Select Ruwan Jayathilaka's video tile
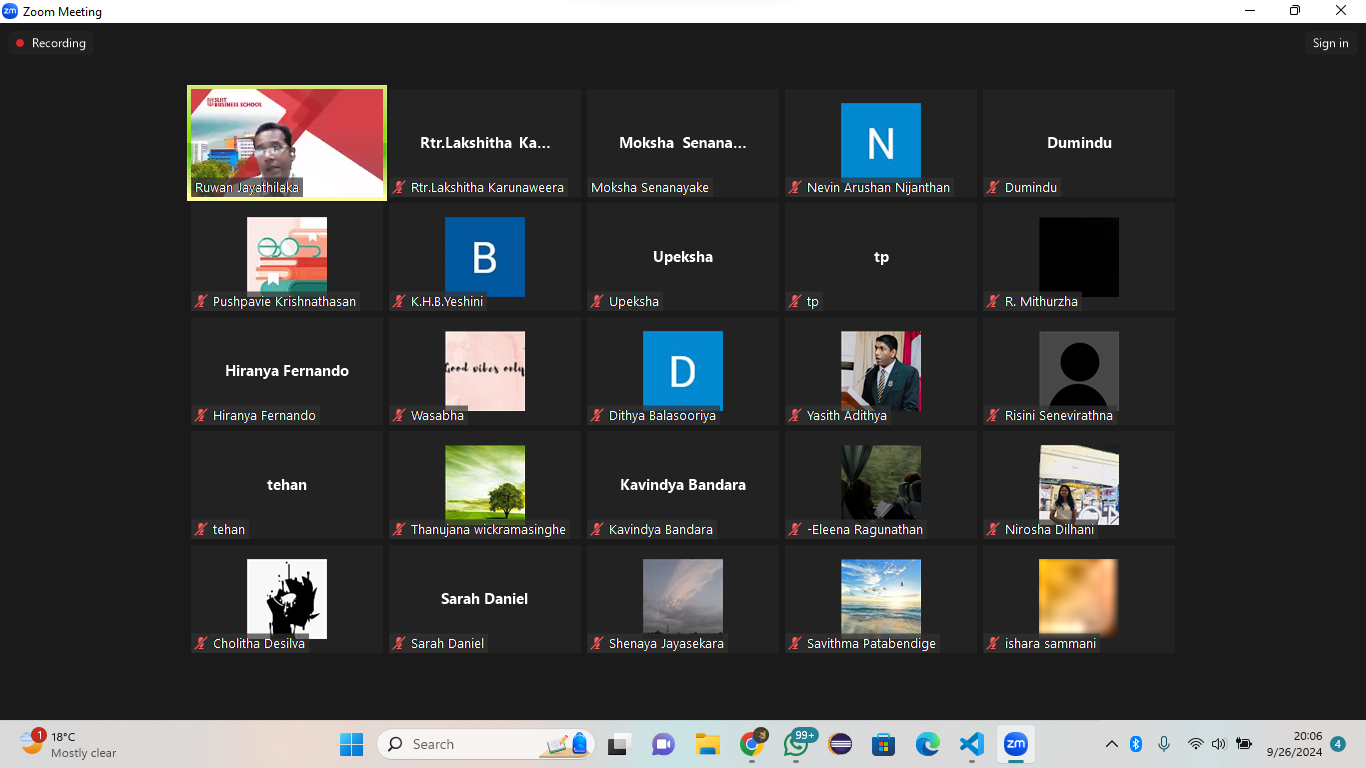The height and width of the screenshot is (768, 1366). 287,143
